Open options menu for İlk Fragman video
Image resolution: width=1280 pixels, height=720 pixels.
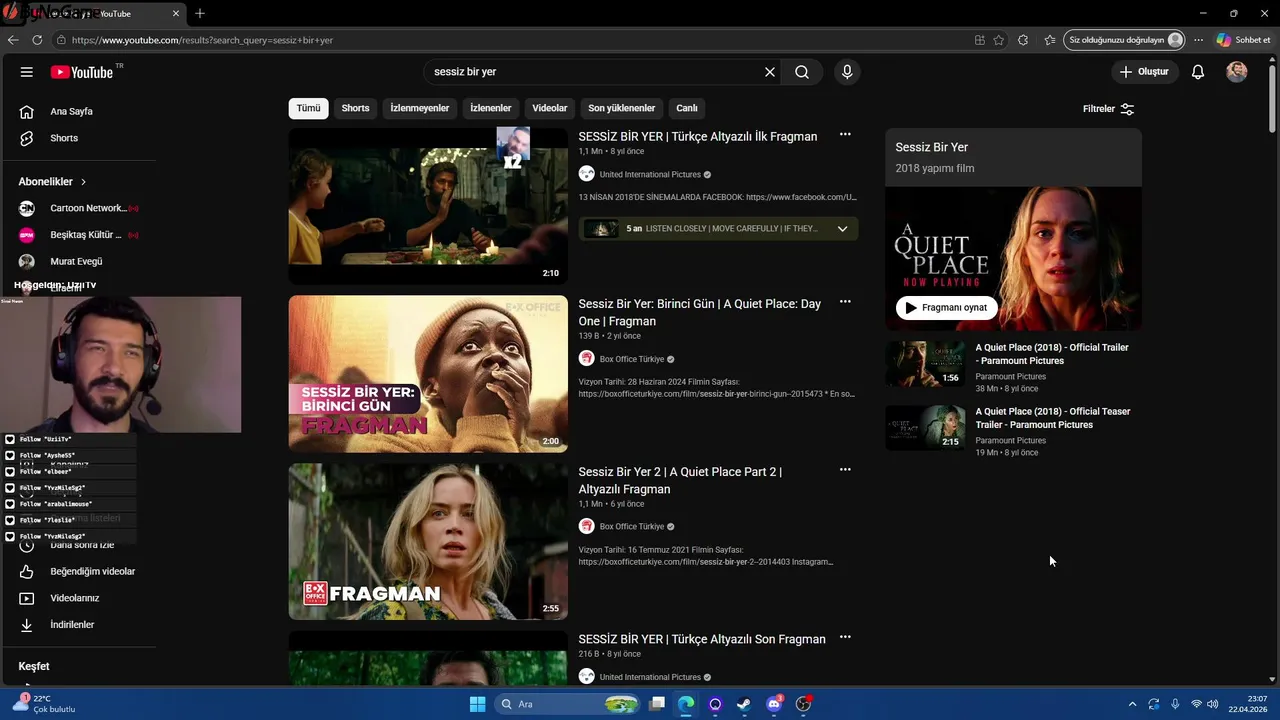[845, 134]
